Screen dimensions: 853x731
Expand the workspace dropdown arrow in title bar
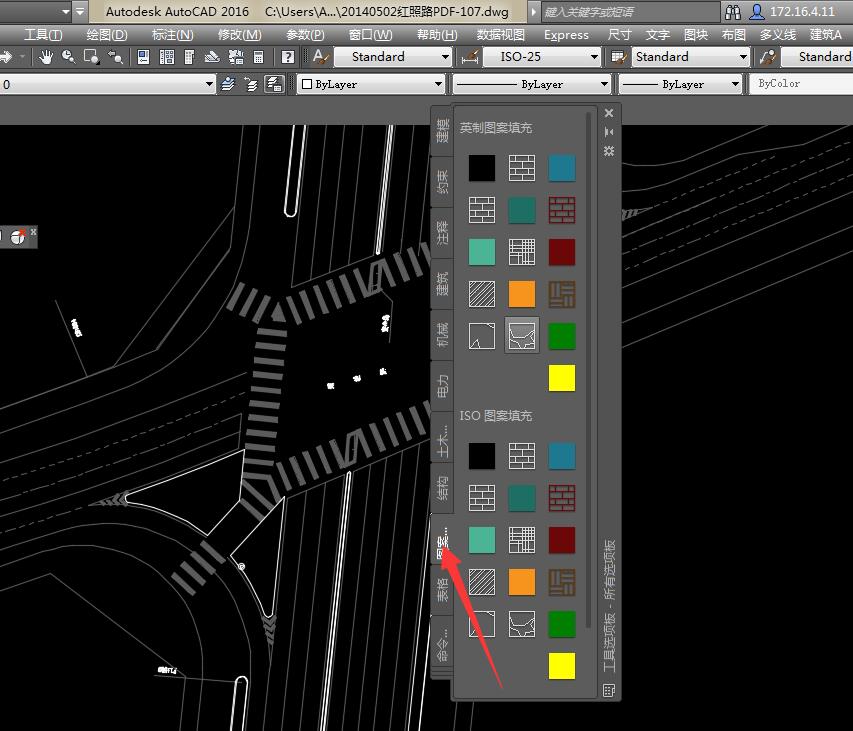click(66, 11)
